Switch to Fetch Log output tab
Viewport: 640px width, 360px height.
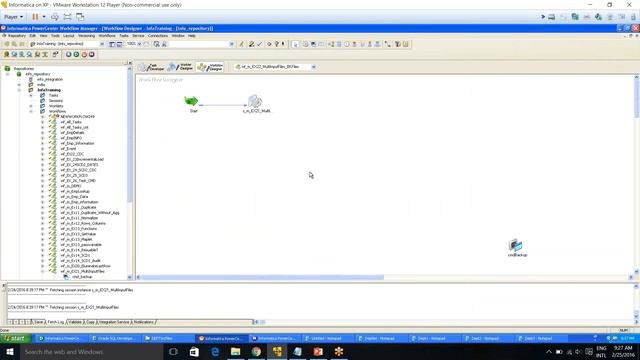(56, 322)
